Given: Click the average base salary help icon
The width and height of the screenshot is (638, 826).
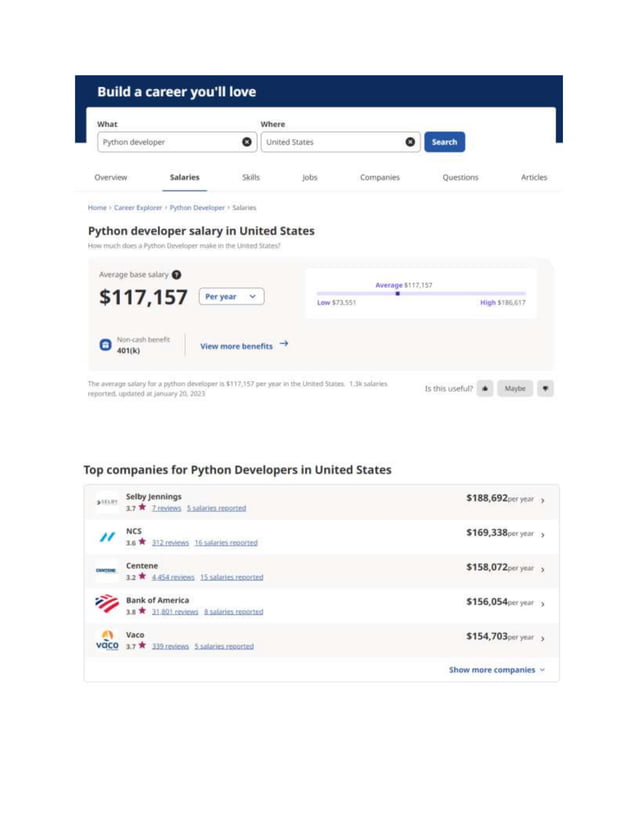Looking at the screenshot, I should (176, 274).
